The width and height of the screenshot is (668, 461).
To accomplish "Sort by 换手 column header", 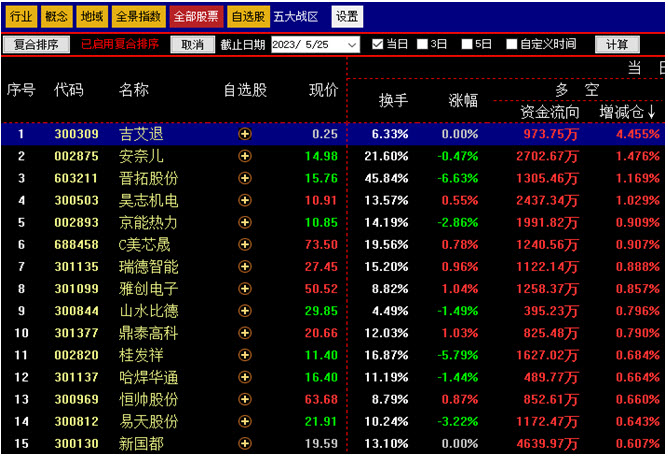I will click(x=393, y=101).
